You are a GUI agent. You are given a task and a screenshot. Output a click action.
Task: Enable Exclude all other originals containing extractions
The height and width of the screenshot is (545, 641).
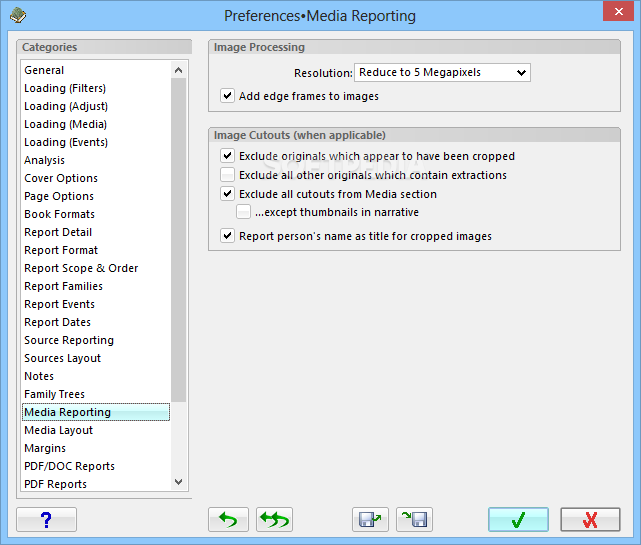tap(227, 175)
